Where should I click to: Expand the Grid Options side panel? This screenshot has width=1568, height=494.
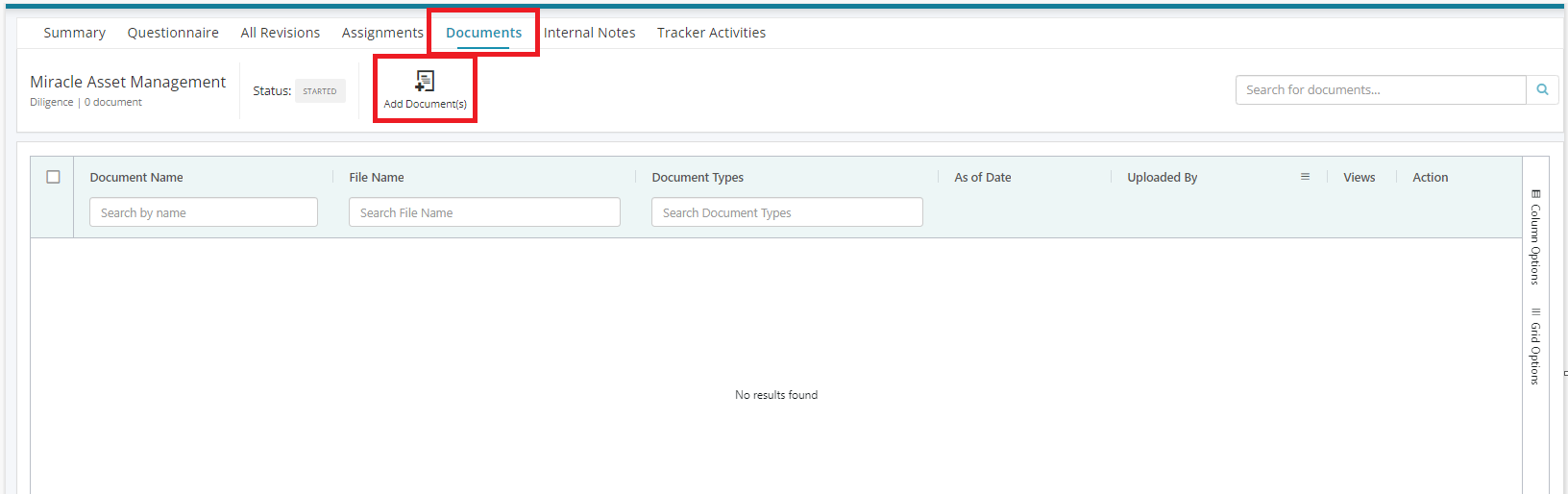1535,346
